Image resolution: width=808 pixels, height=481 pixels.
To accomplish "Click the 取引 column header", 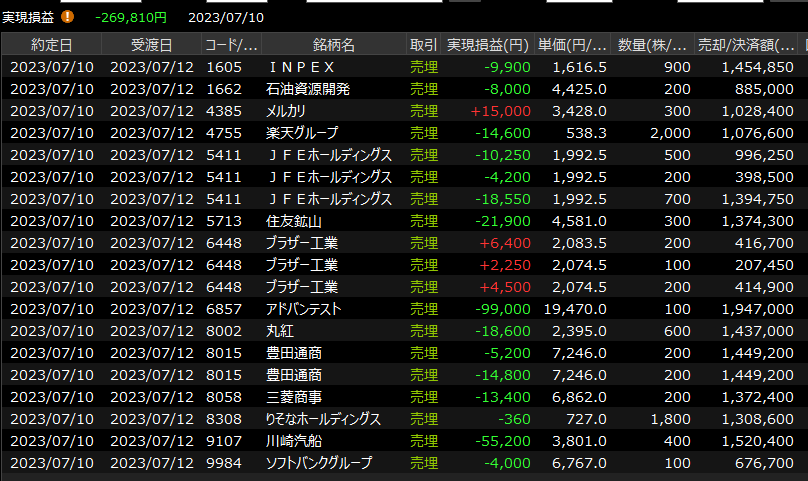I will point(423,45).
